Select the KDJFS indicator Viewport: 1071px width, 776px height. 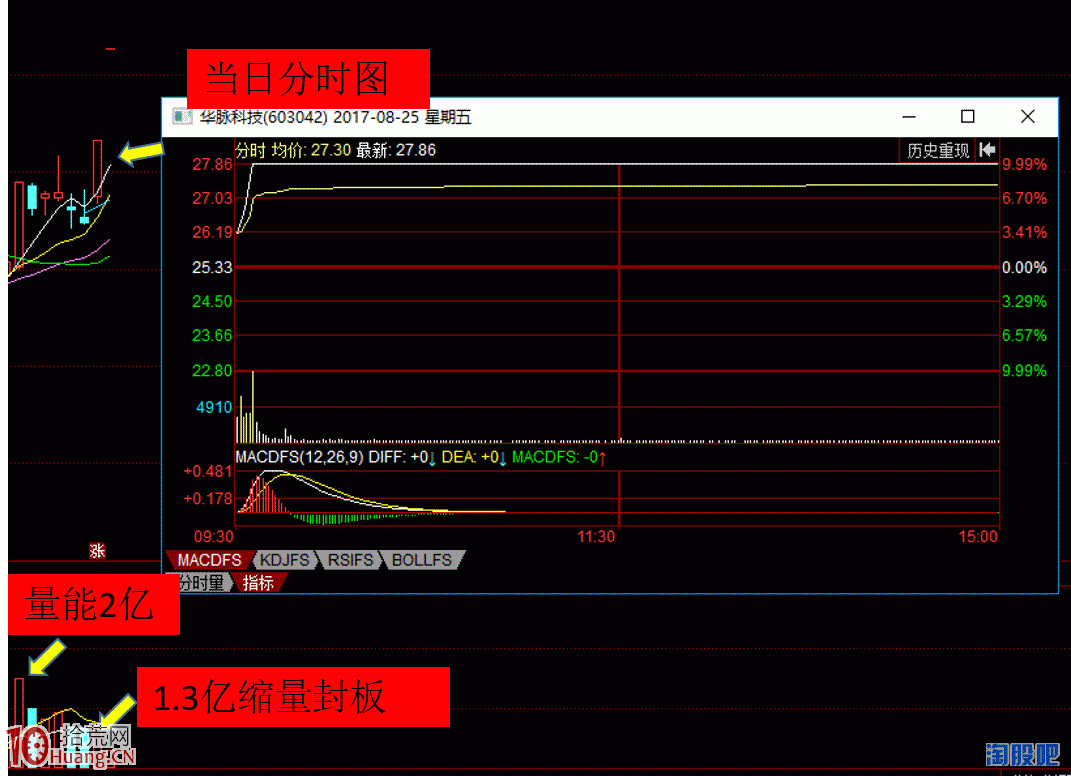click(x=286, y=560)
